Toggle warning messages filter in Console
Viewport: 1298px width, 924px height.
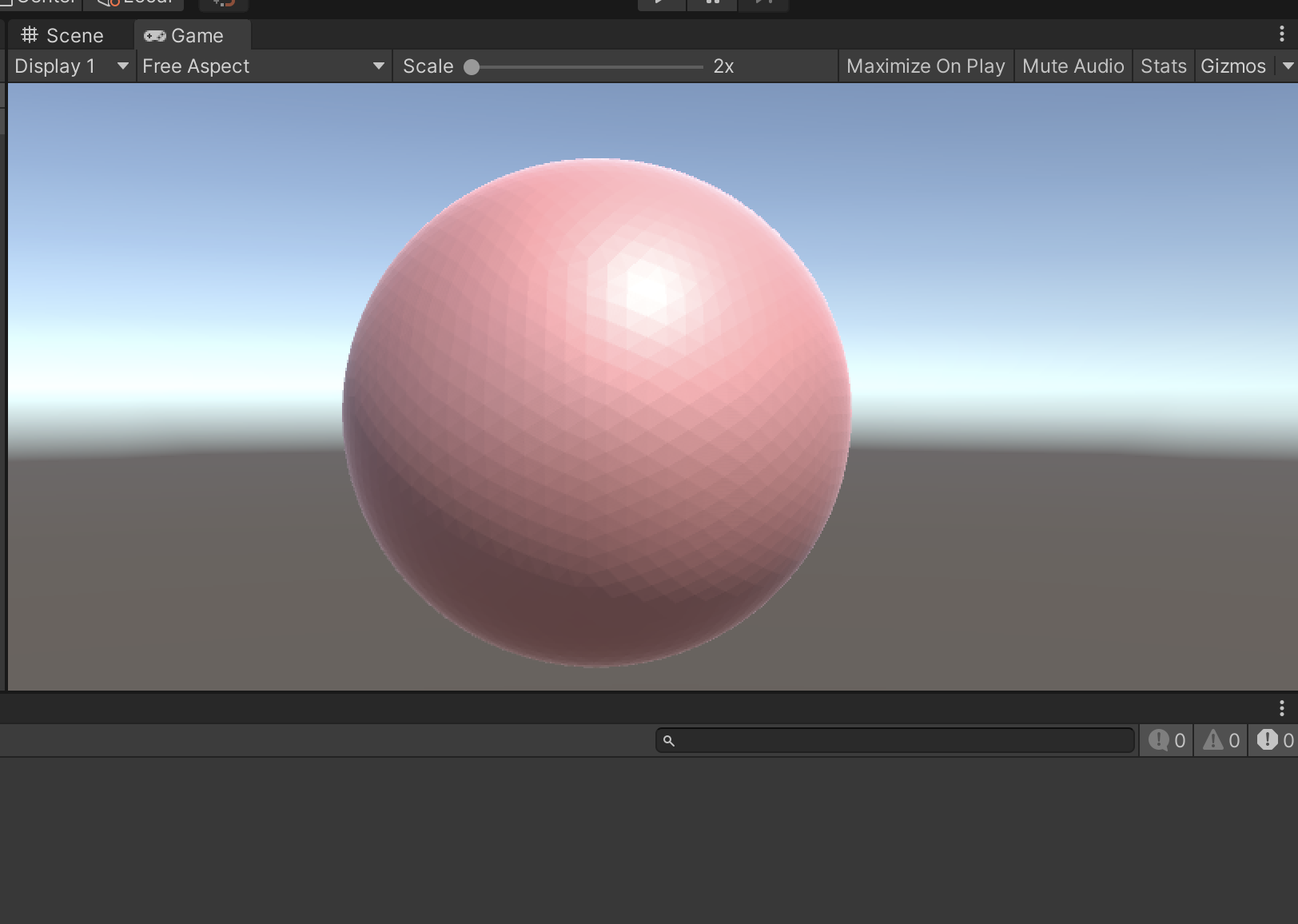(1220, 741)
